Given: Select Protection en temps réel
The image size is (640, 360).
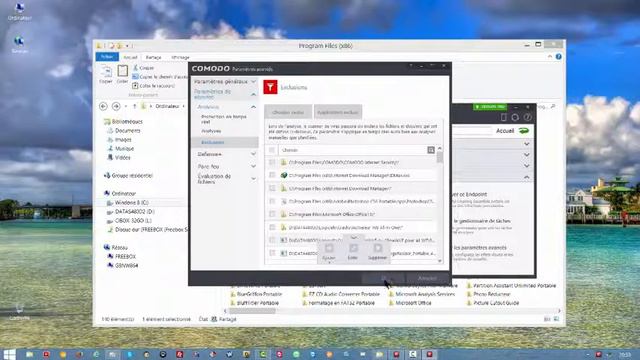Looking at the screenshot, I should (x=224, y=119).
